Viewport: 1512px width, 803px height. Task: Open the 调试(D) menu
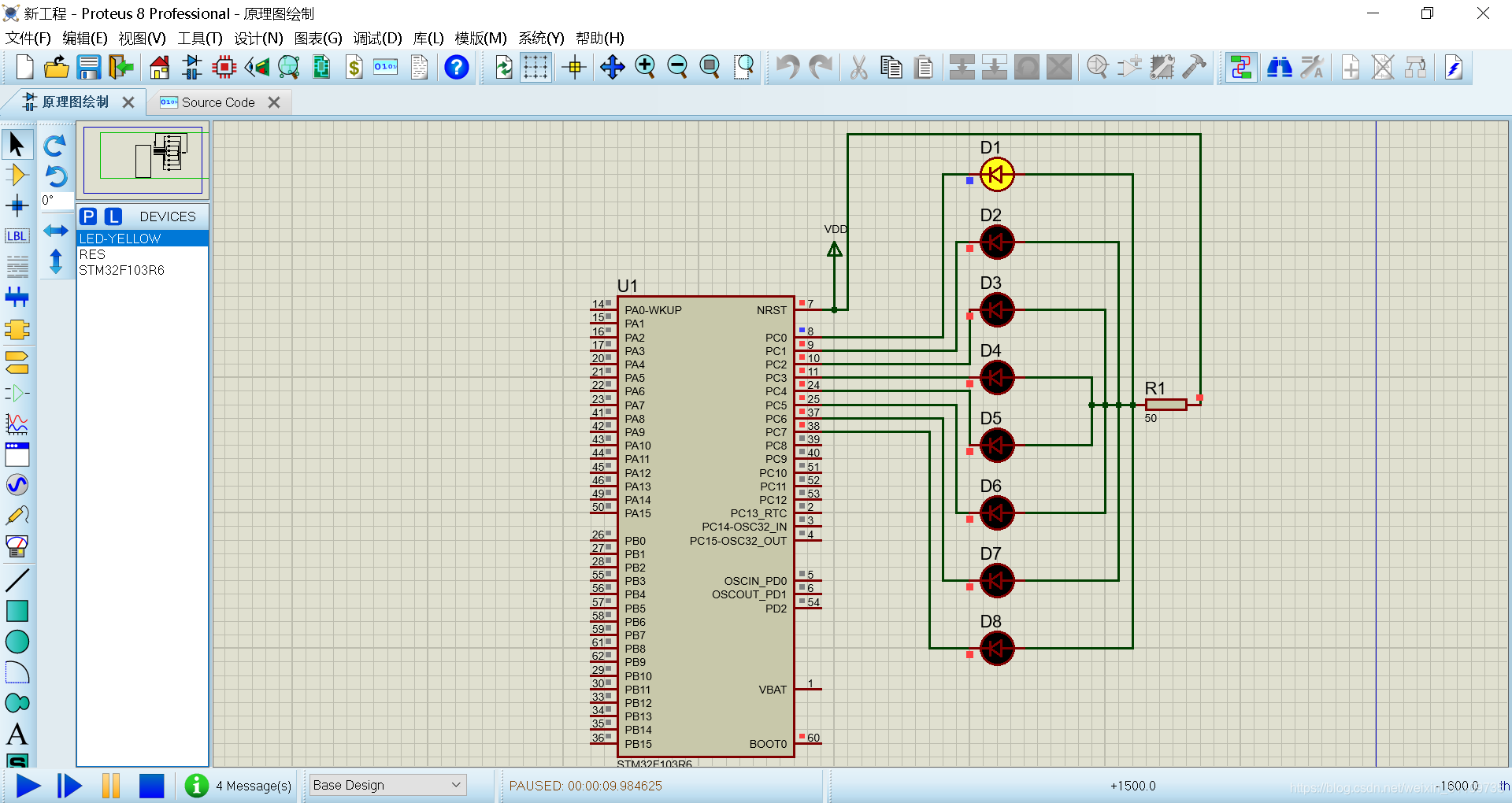pyautogui.click(x=377, y=38)
